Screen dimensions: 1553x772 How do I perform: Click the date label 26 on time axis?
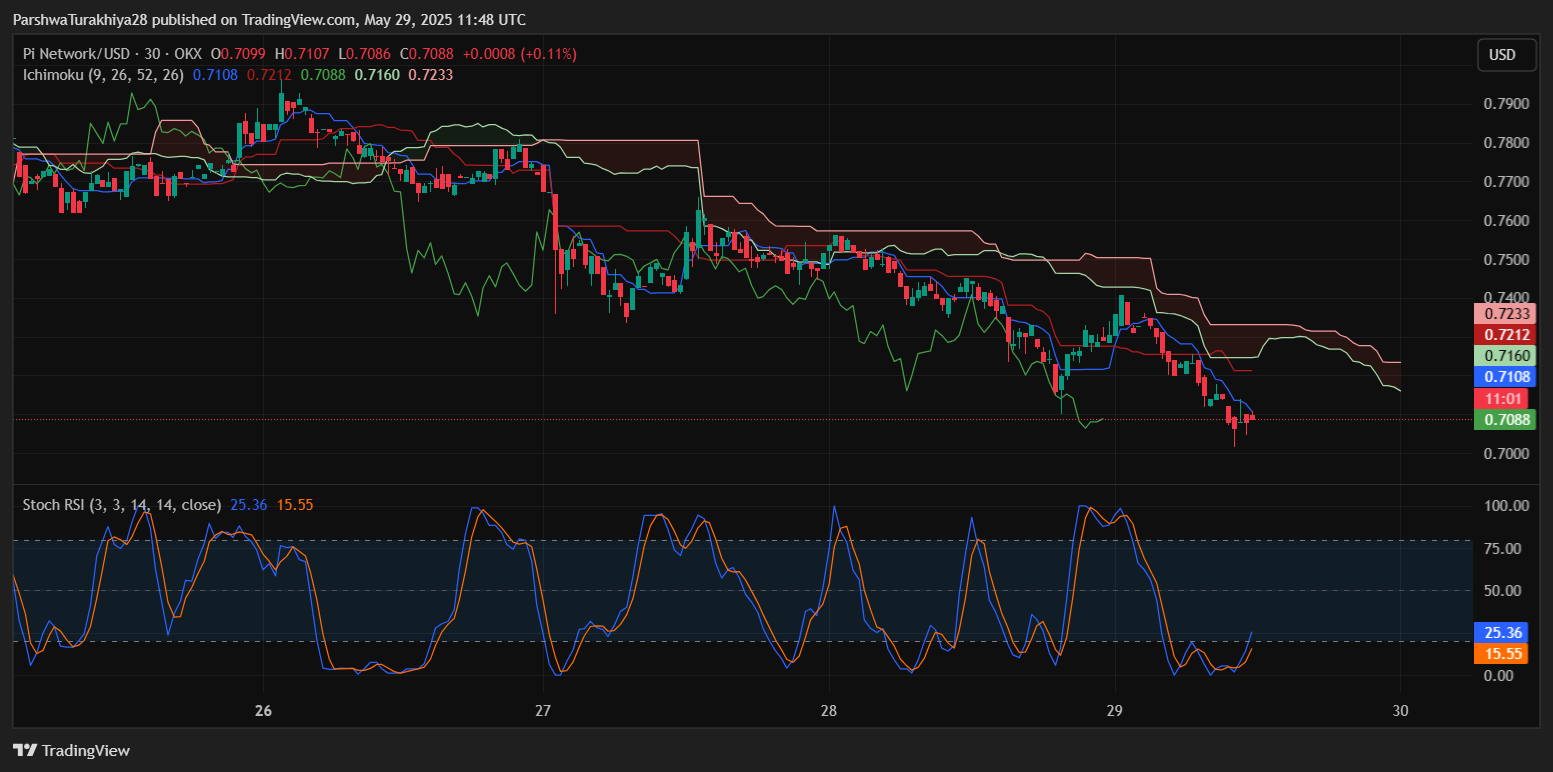[264, 711]
